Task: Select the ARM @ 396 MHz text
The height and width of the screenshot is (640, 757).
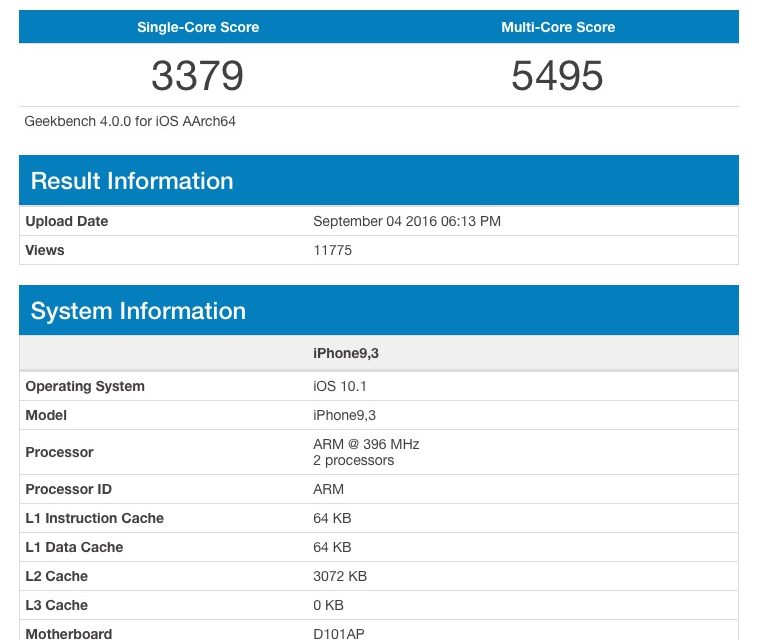Action: 366,444
